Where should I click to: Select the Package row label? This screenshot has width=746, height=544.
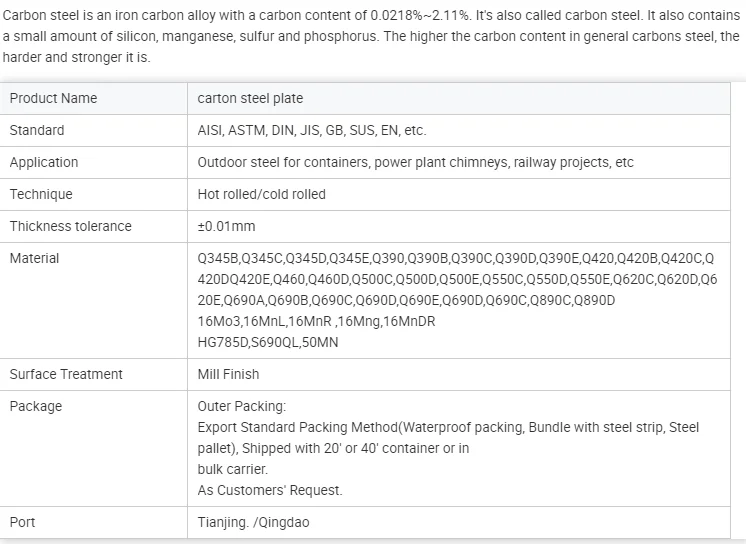click(36, 406)
